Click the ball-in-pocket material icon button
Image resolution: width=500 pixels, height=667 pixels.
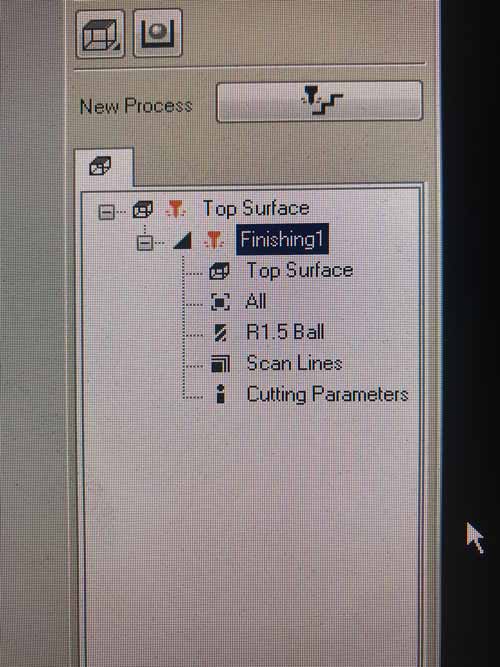[157, 33]
